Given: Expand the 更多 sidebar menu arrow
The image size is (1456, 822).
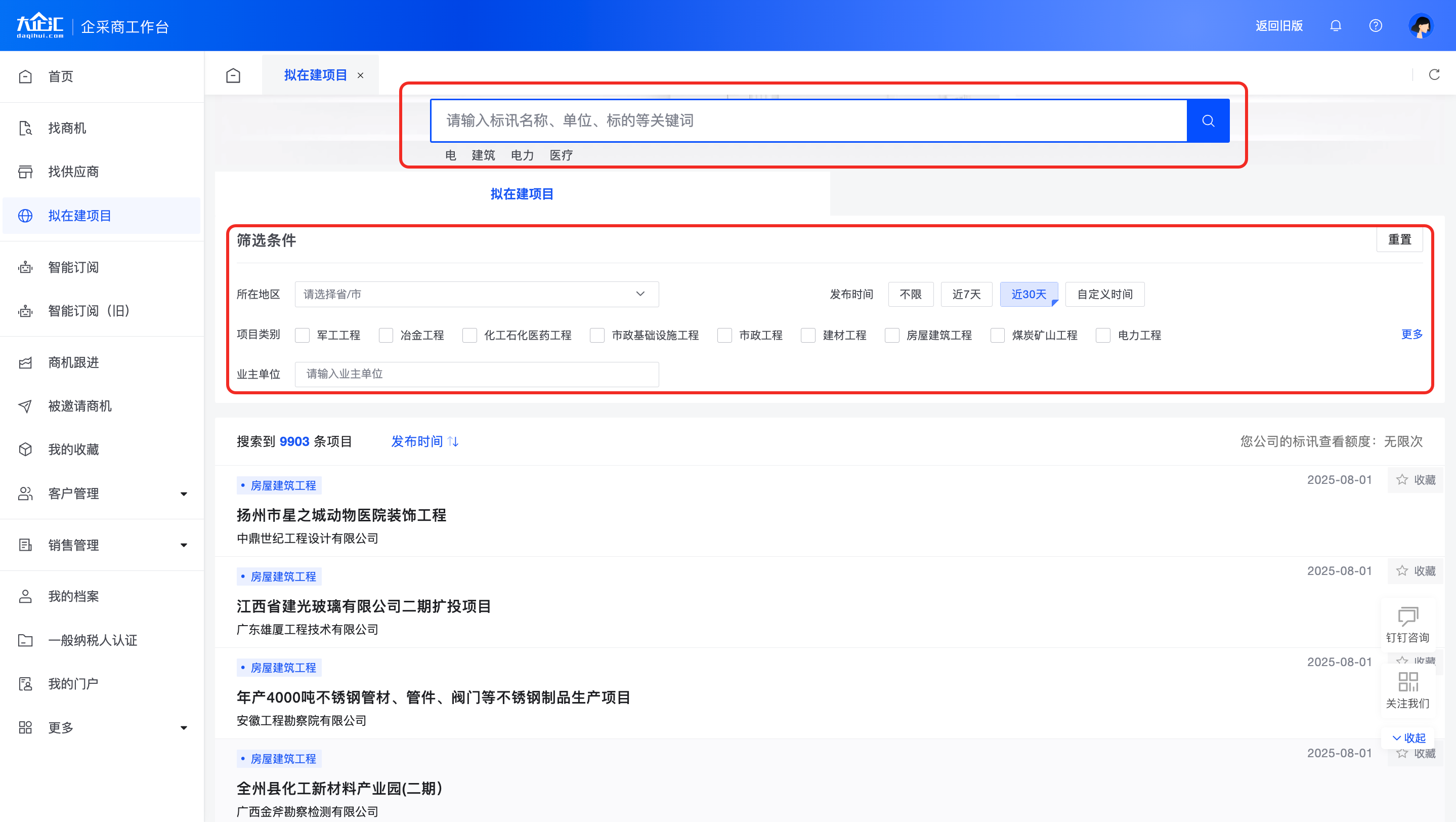Looking at the screenshot, I should pos(184,728).
